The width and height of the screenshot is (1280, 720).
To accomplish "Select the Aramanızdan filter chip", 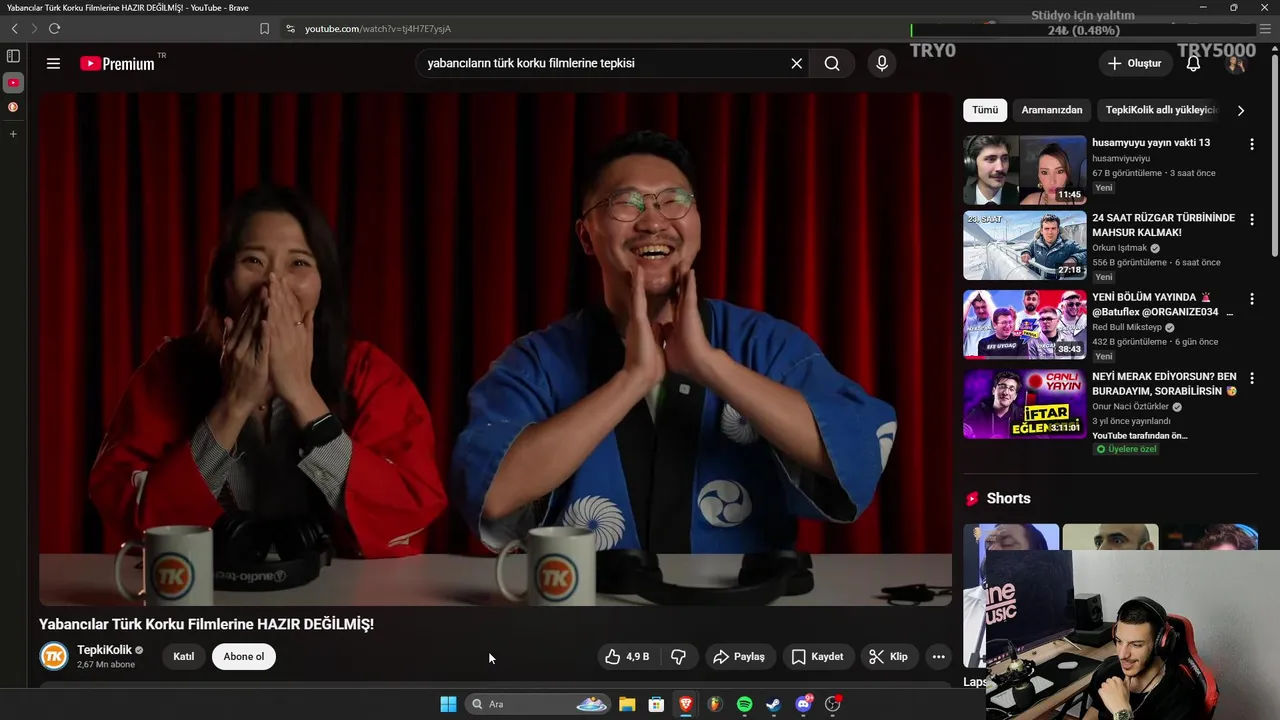I will click(x=1052, y=110).
